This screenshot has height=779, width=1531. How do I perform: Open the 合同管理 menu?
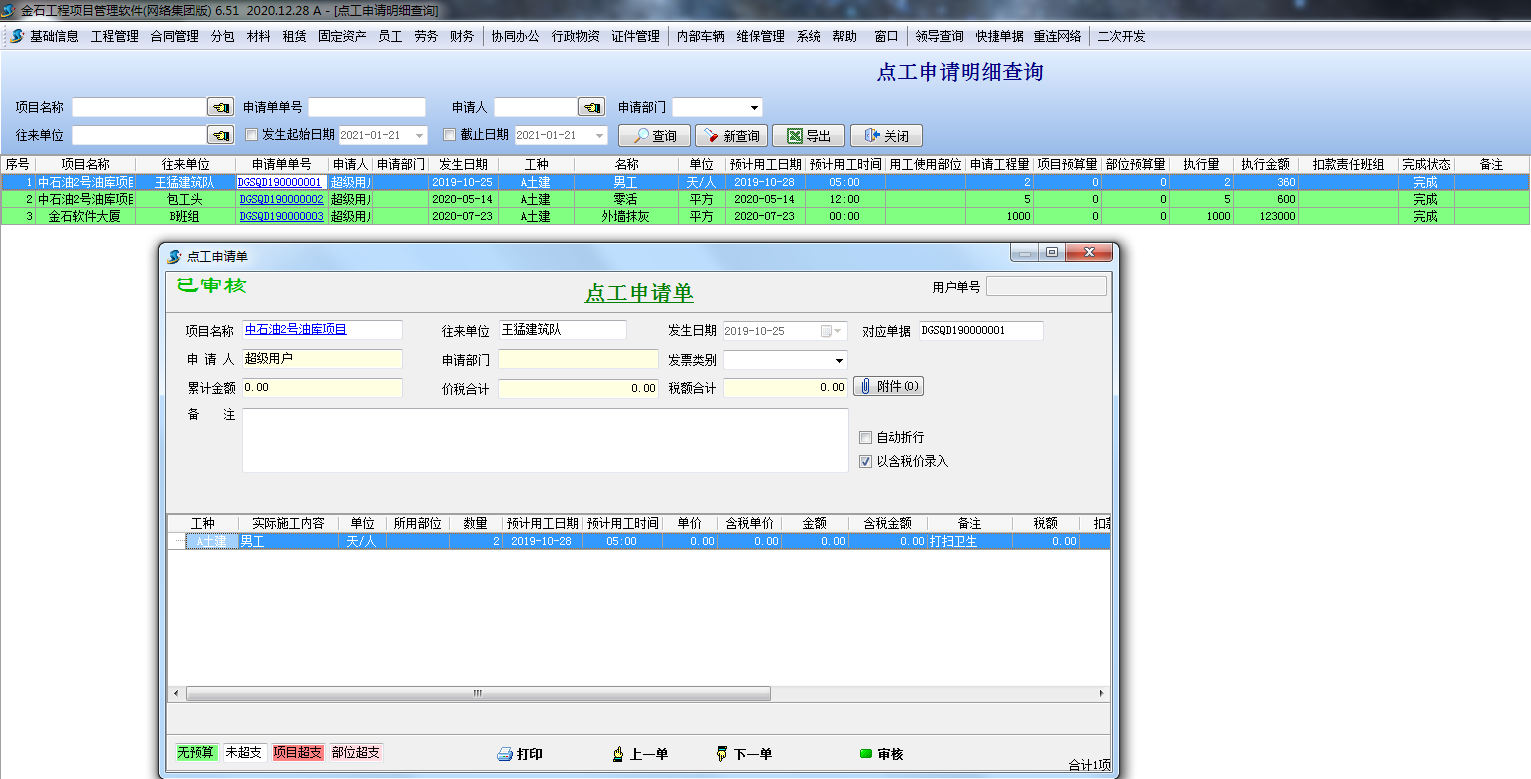pyautogui.click(x=174, y=36)
